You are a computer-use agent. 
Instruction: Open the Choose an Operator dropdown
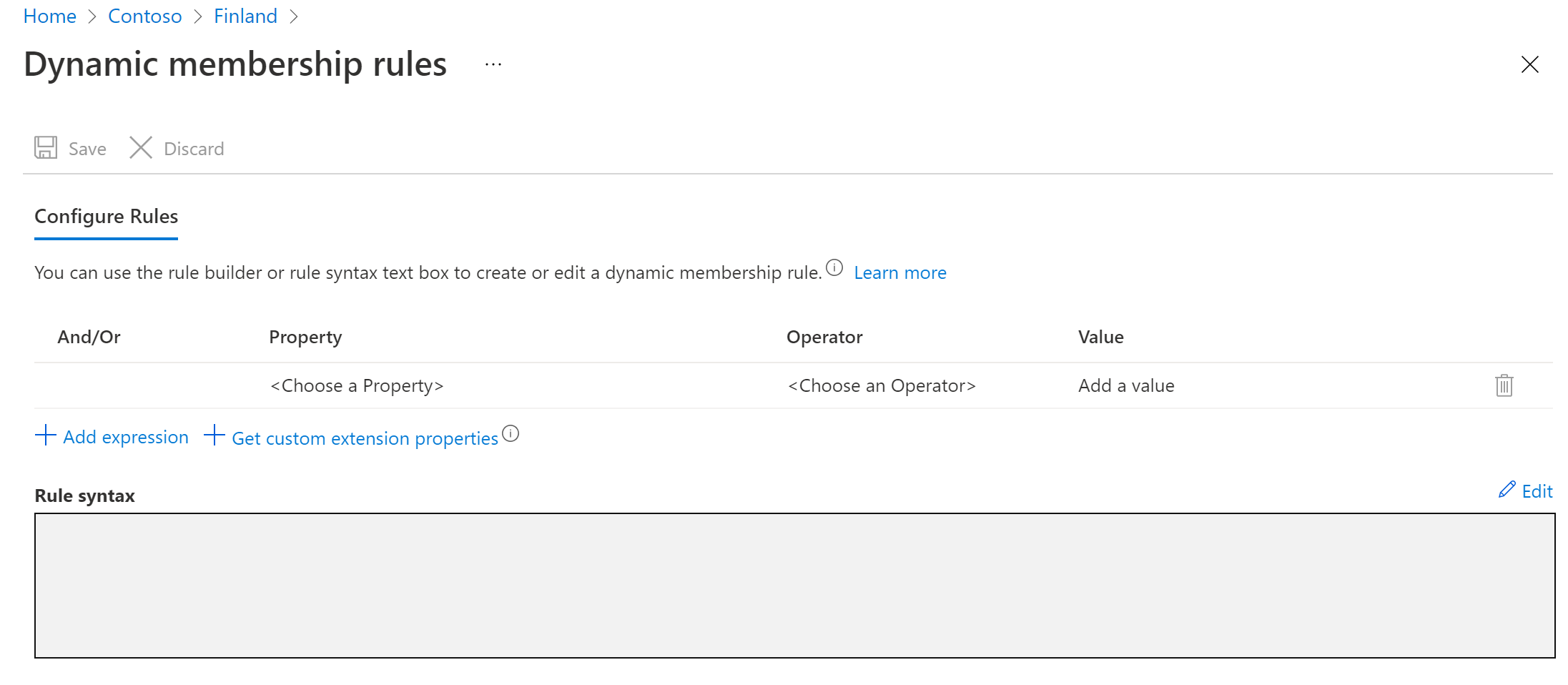[881, 386]
